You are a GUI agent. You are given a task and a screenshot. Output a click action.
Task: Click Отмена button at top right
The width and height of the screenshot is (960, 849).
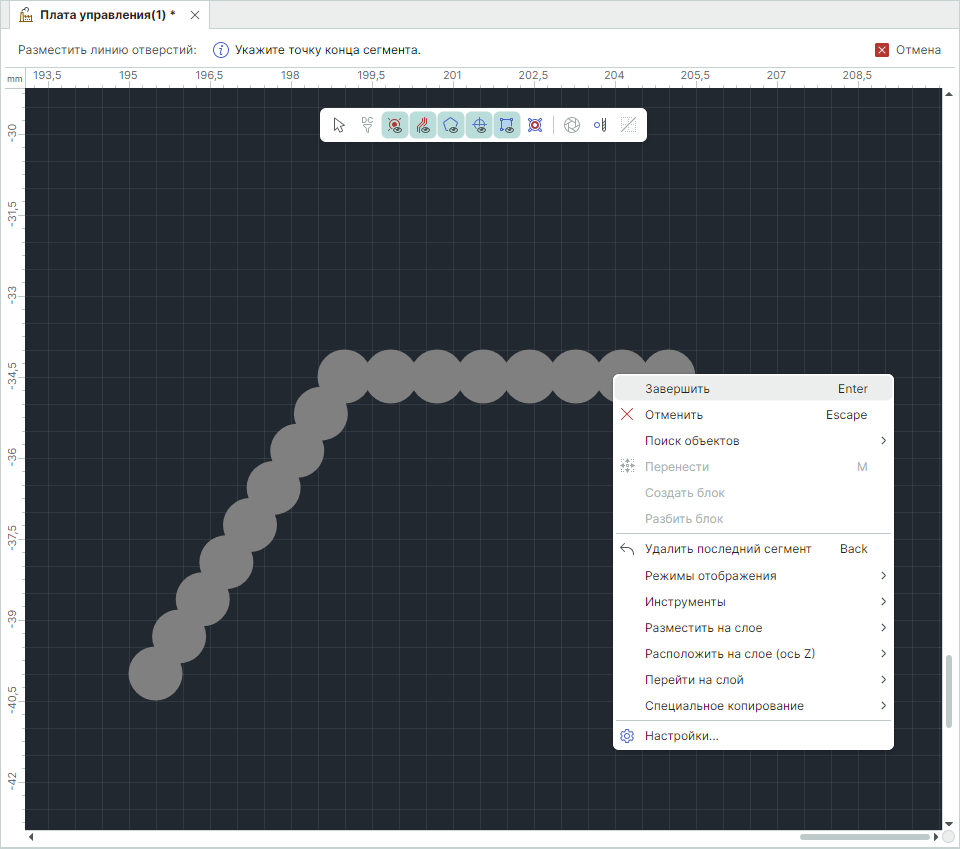click(x=908, y=50)
